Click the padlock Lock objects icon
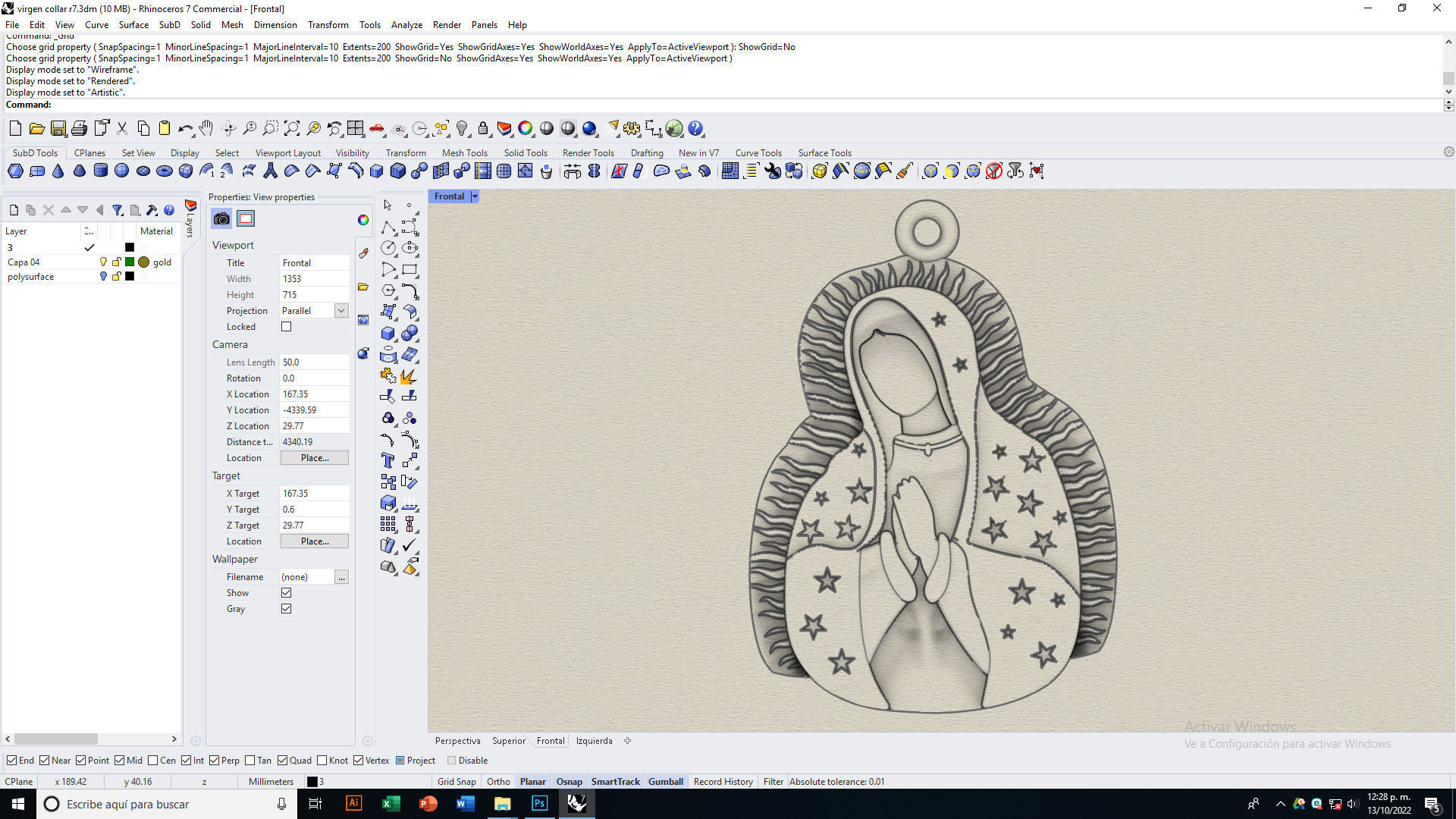The width and height of the screenshot is (1456, 819). click(x=483, y=129)
